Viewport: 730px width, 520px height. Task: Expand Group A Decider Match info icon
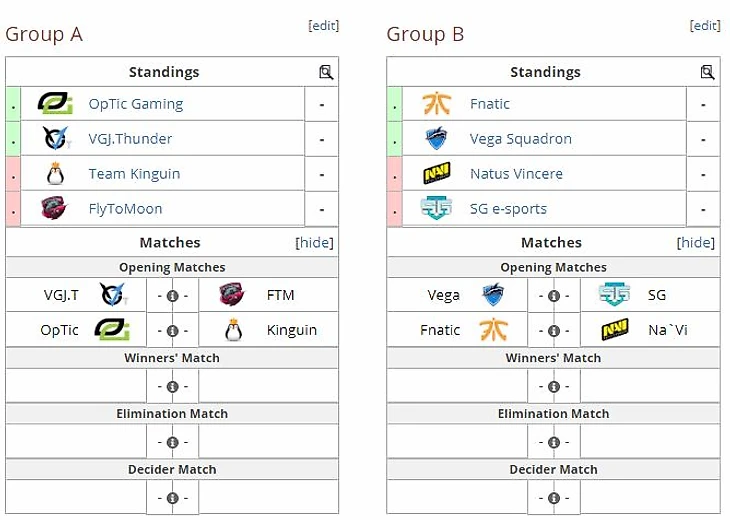[x=172, y=497]
